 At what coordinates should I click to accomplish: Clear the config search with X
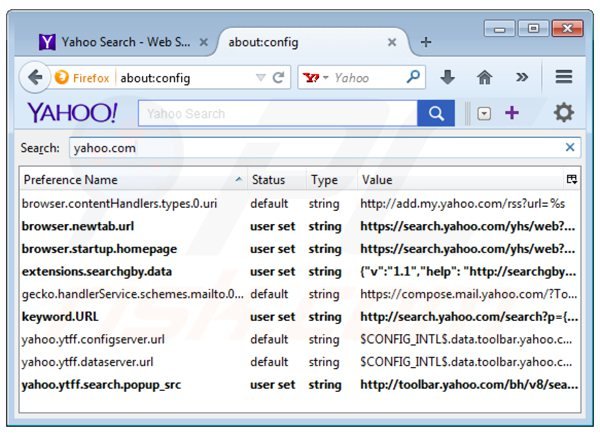tap(570, 147)
